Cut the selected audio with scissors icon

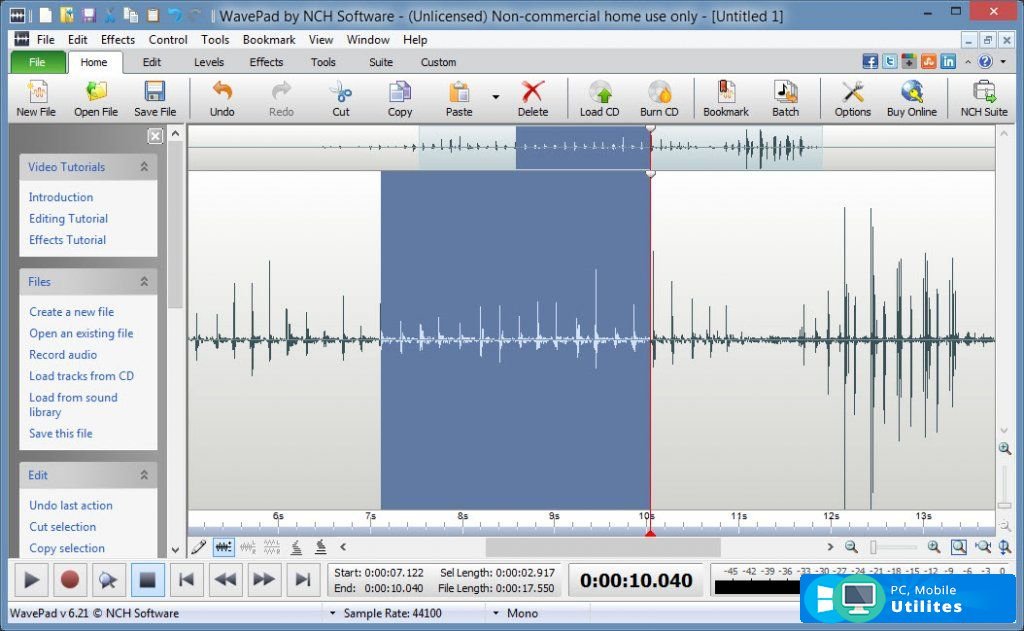coord(341,98)
